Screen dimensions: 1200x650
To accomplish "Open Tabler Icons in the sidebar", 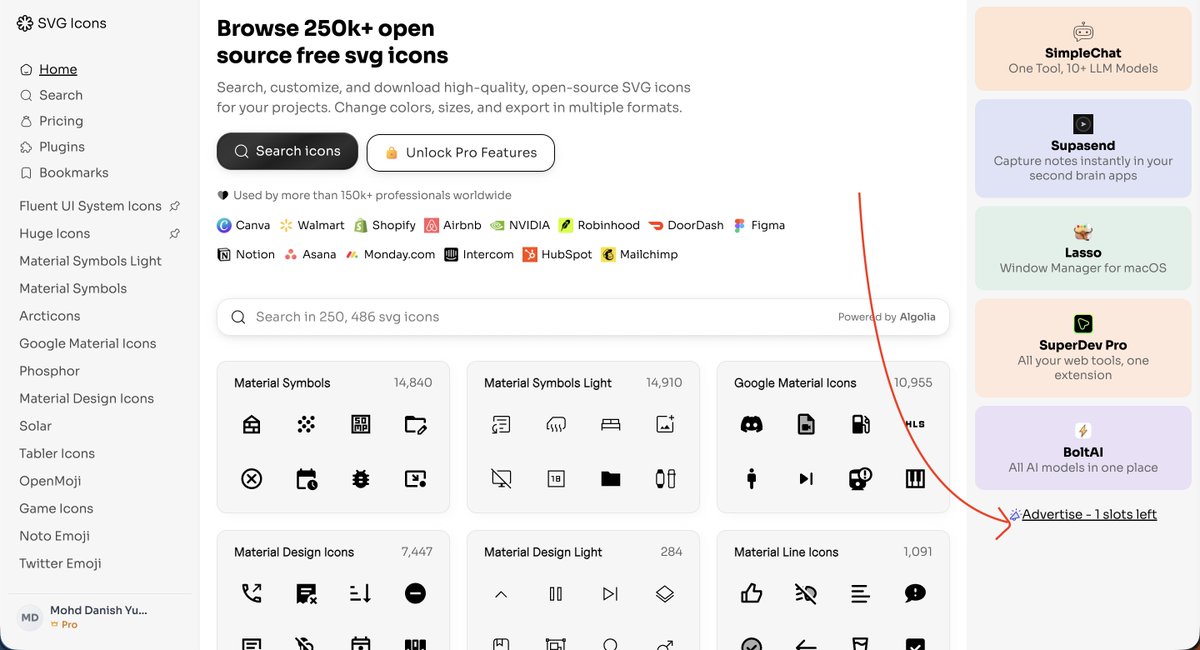I will point(57,453).
